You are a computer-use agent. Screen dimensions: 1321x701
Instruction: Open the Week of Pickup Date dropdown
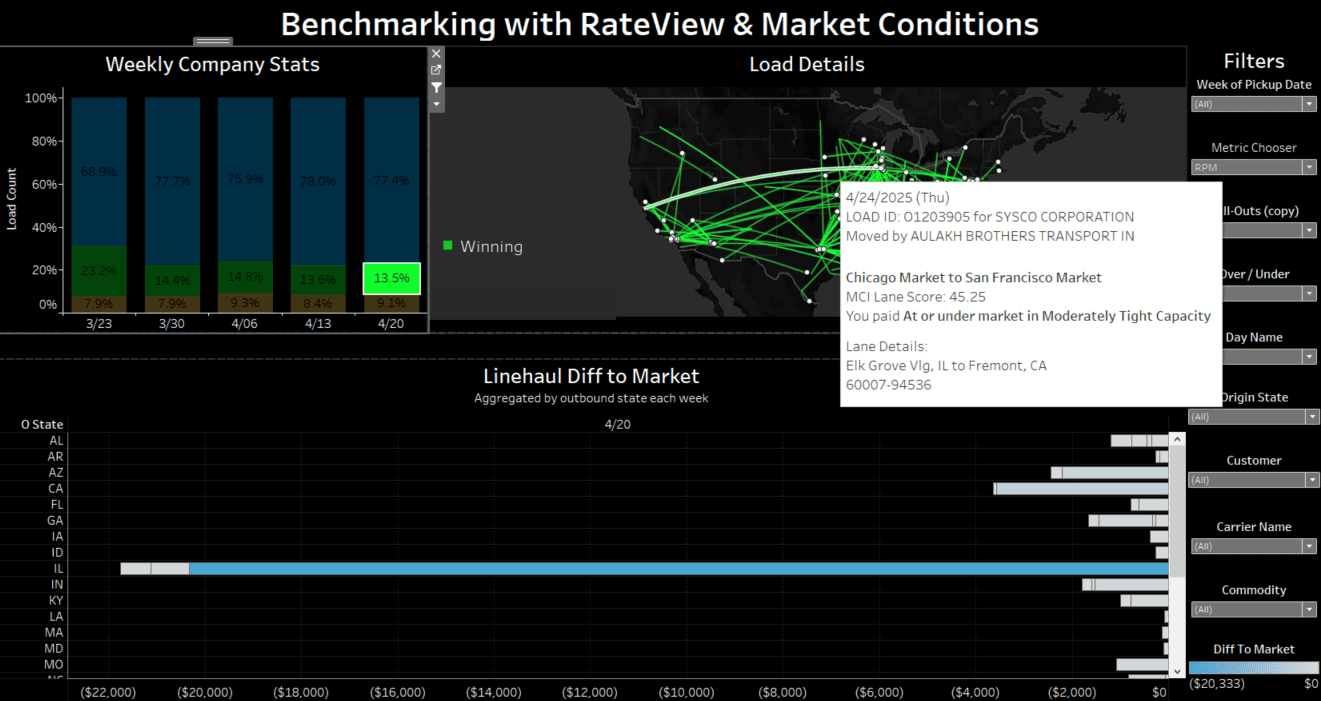click(x=1254, y=104)
